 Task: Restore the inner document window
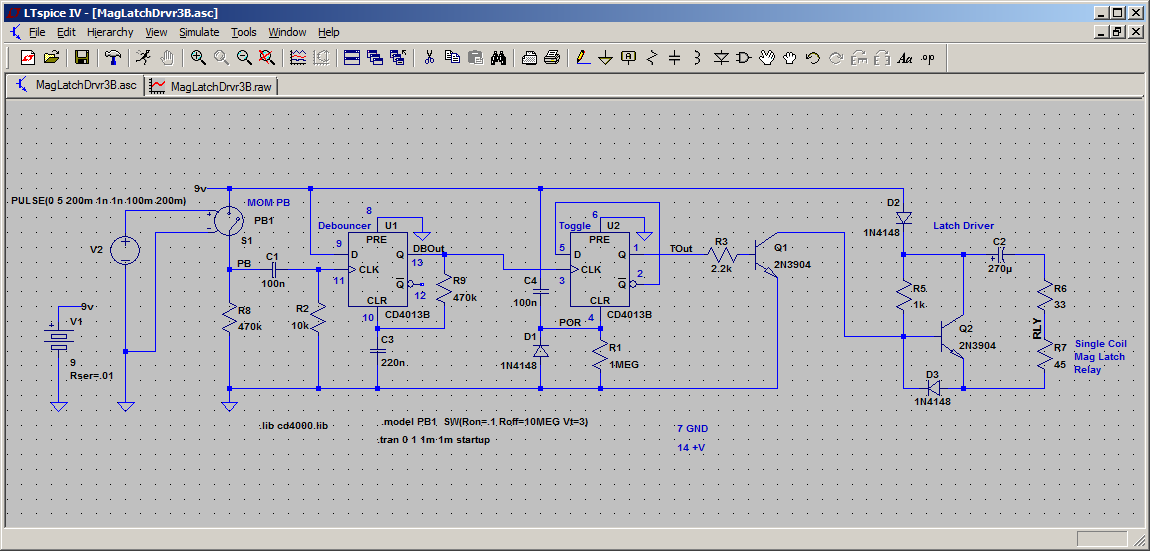(x=1116, y=32)
